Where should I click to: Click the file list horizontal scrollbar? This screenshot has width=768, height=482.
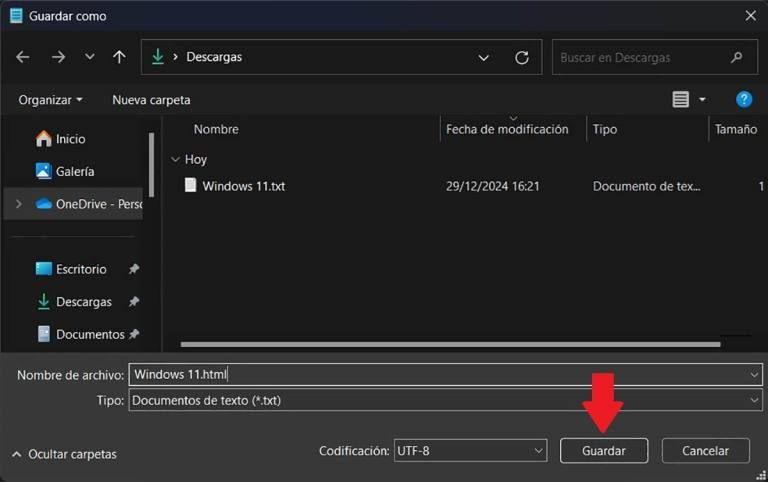coord(450,344)
